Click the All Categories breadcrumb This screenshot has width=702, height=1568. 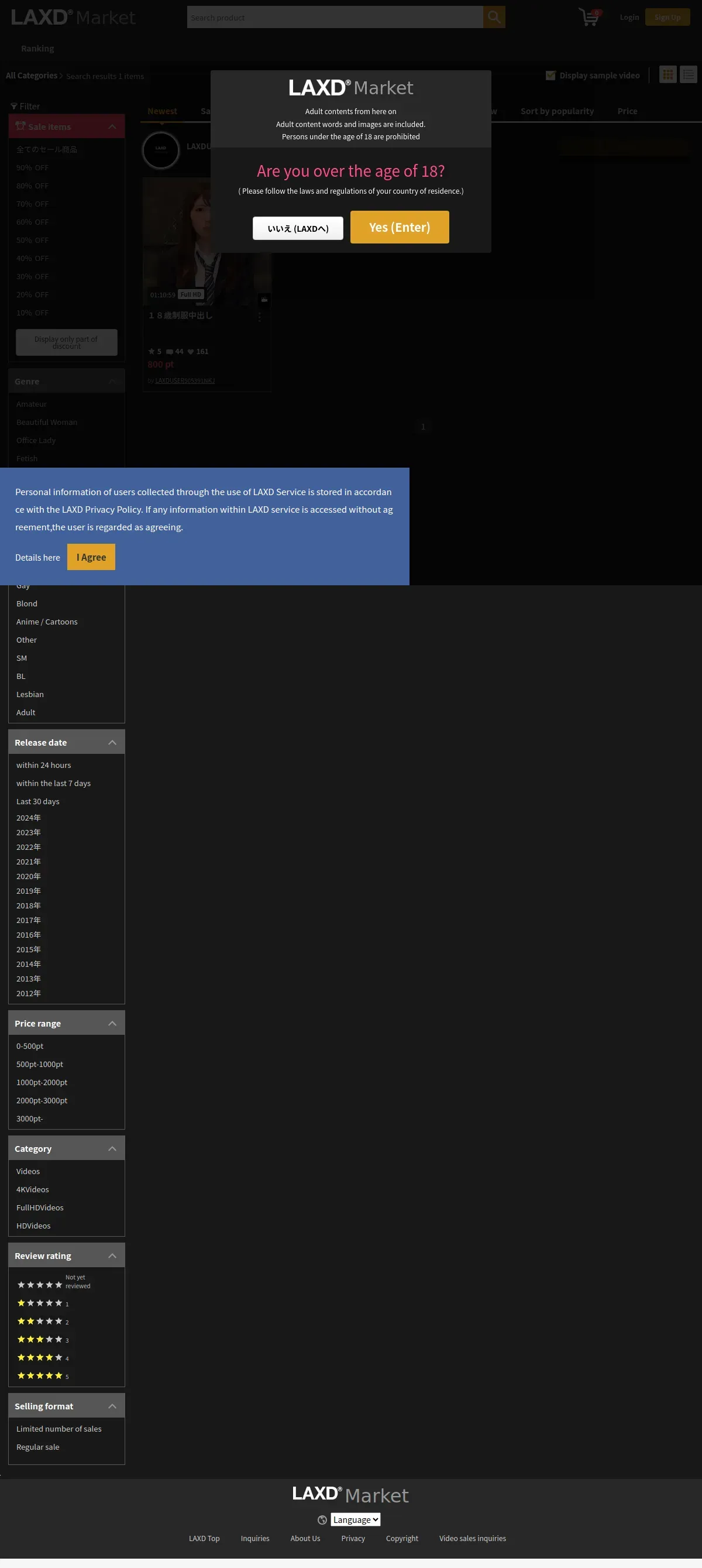point(32,76)
